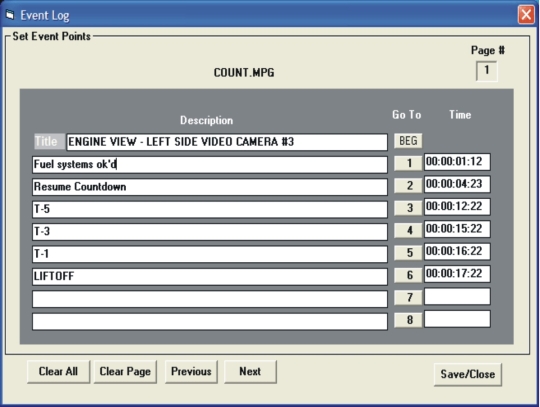This screenshot has width=540, height=407.
Task: Go to event point 5
Action: click(x=408, y=252)
